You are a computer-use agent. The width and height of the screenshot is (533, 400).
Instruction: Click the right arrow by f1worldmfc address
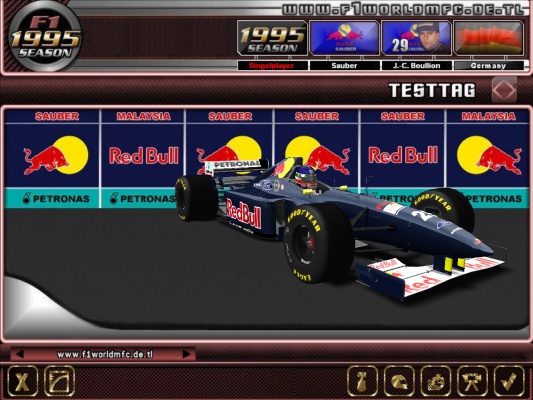(186, 354)
